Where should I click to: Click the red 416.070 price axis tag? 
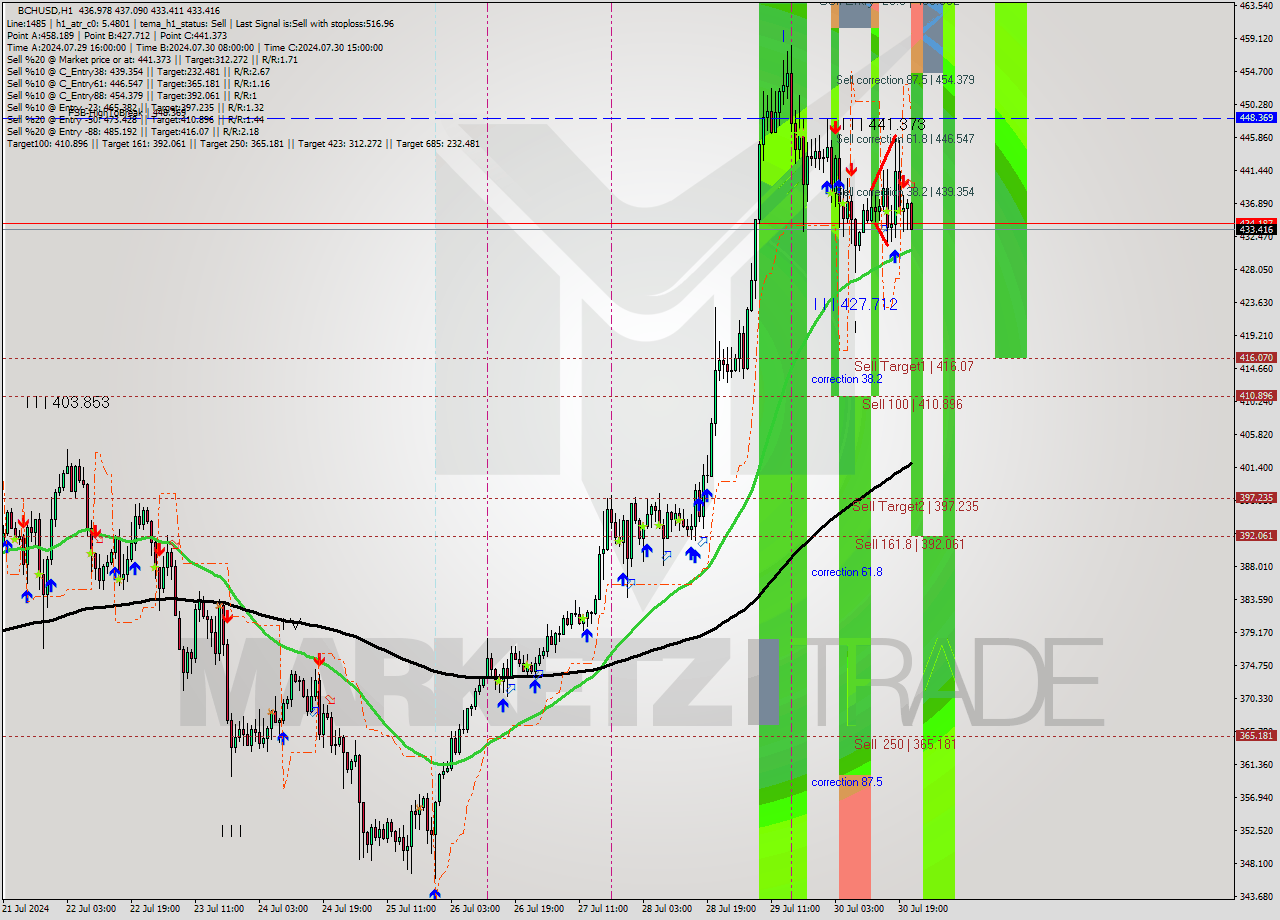[x=1256, y=357]
